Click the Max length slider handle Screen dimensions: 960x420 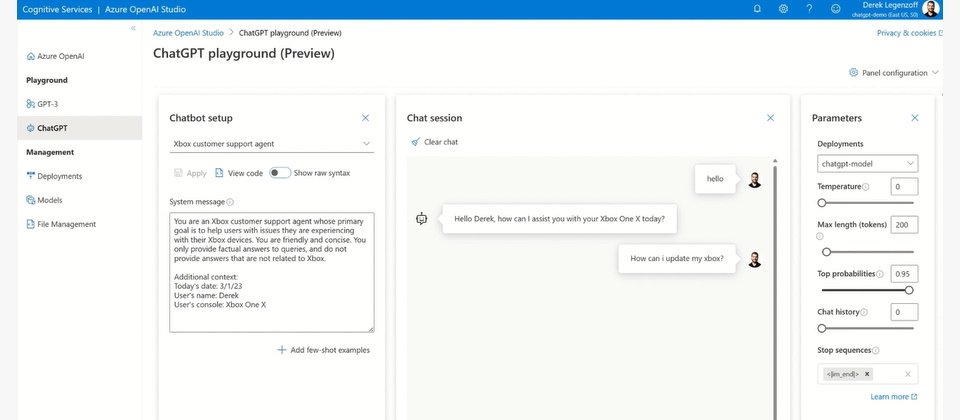click(827, 252)
